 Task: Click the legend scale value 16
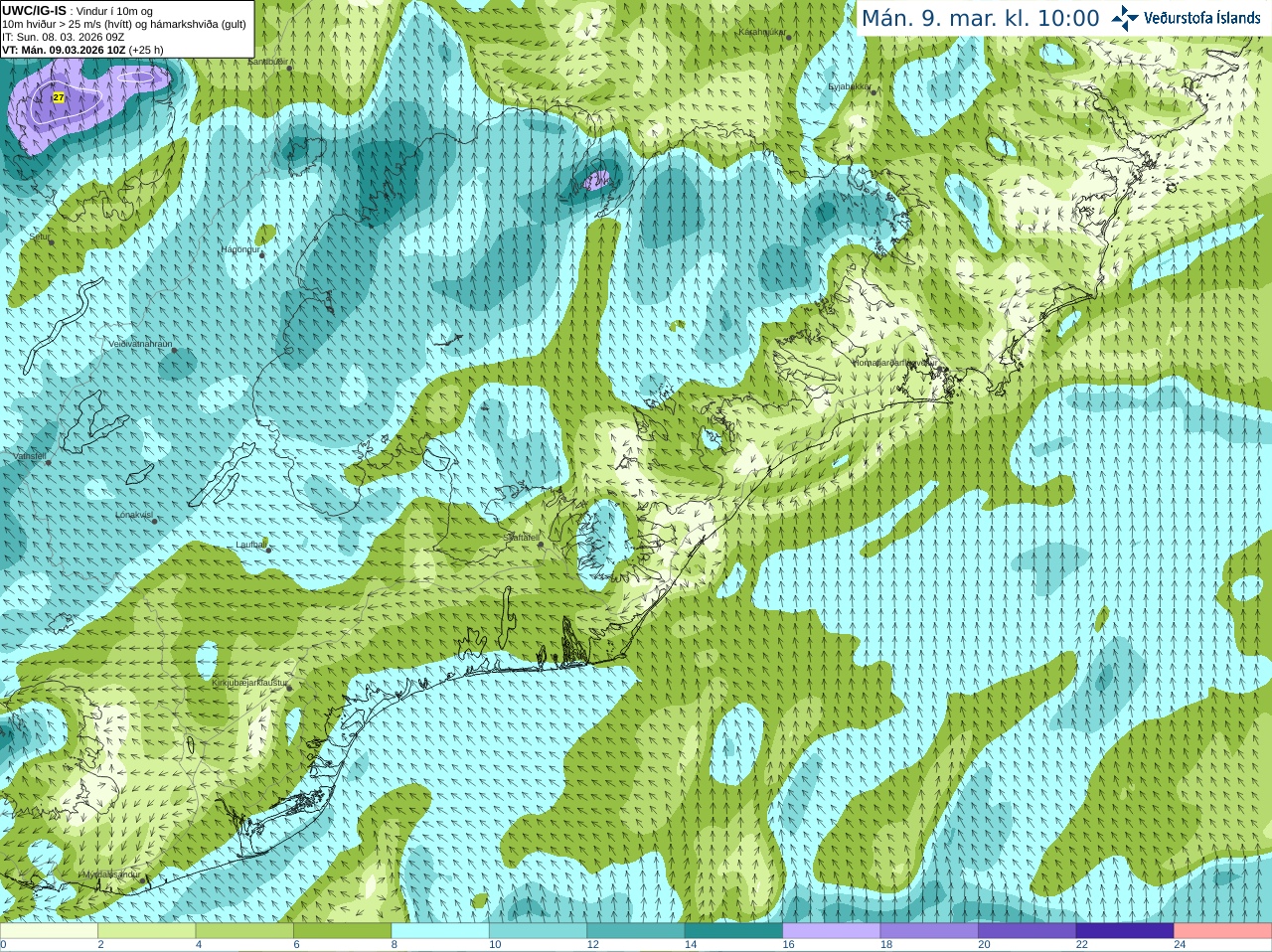point(789,945)
